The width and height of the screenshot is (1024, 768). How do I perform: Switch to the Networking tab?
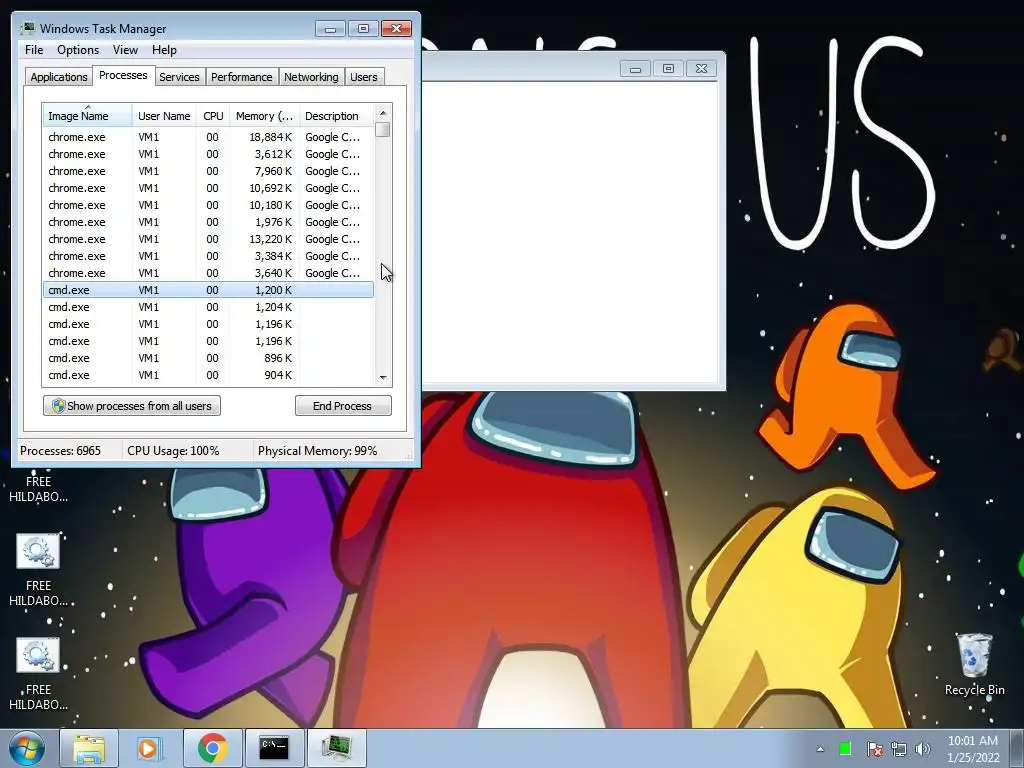pyautogui.click(x=311, y=77)
